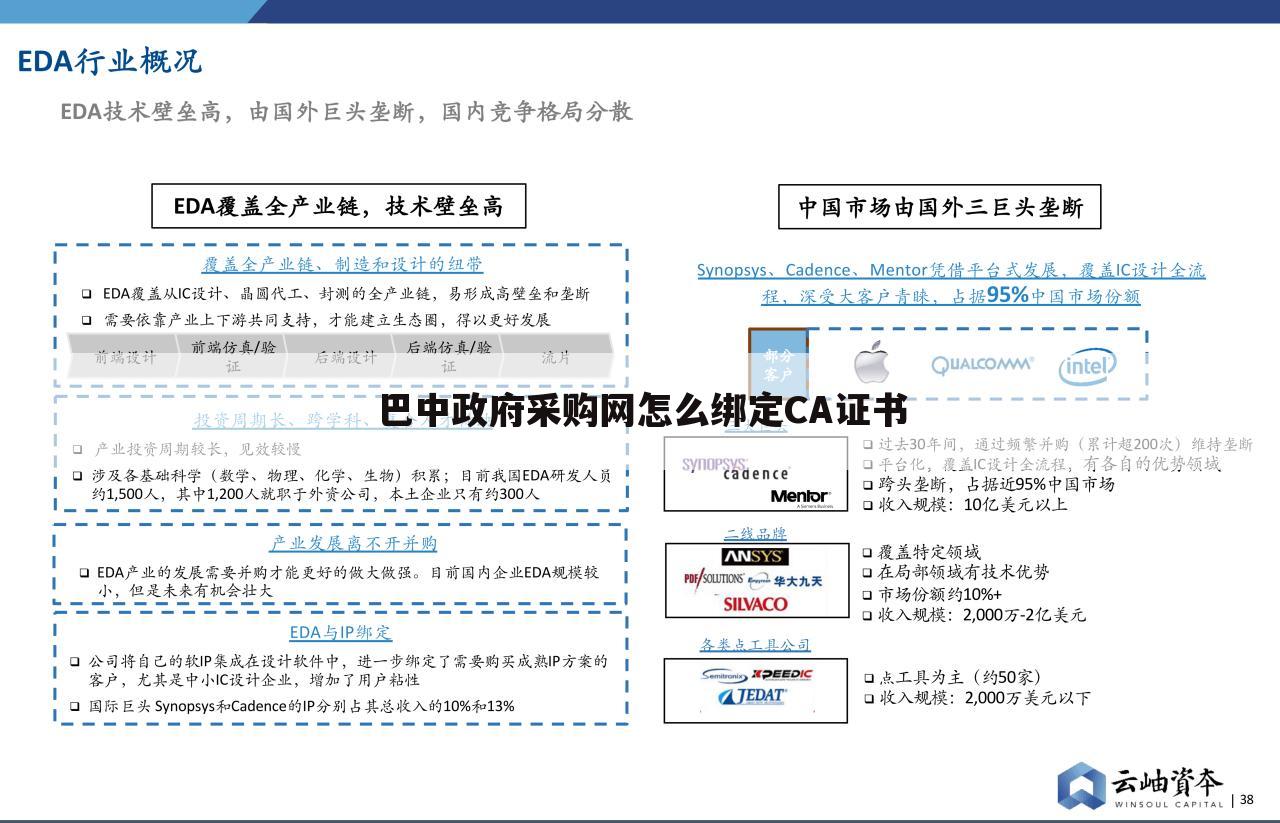Select the 后端设计 process step
Viewport: 1280px width, 823px height.
345,357
